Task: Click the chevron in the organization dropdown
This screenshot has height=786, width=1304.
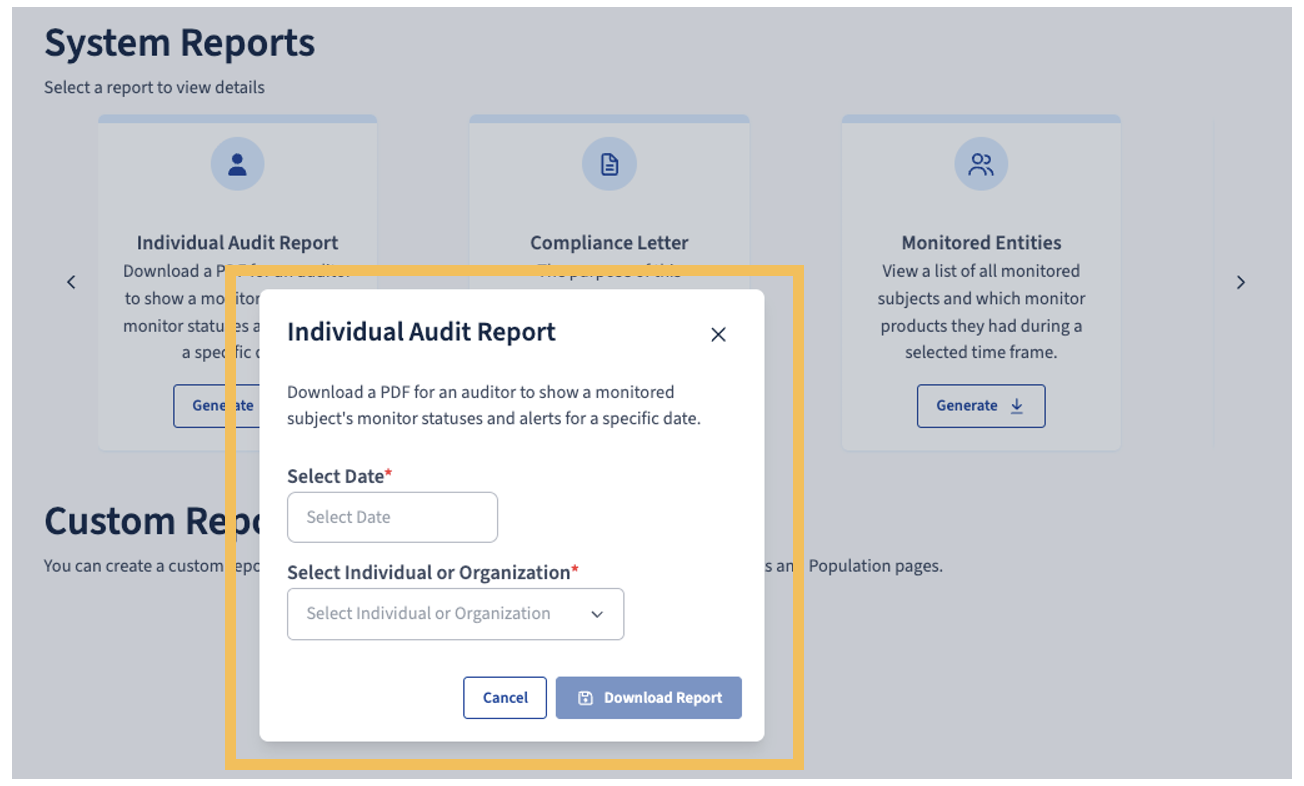Action: 597,614
